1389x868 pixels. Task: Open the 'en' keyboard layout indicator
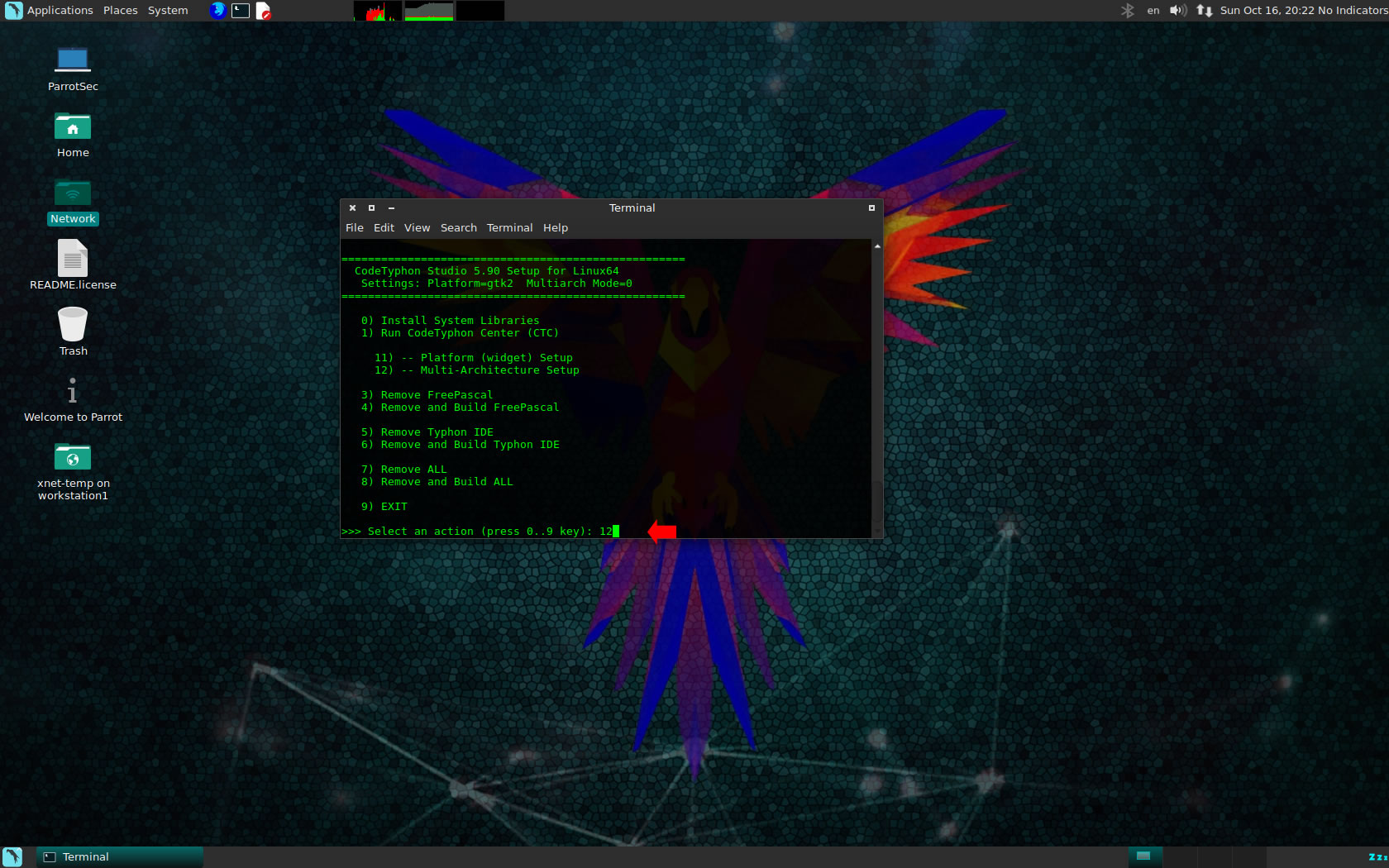coord(1153,11)
